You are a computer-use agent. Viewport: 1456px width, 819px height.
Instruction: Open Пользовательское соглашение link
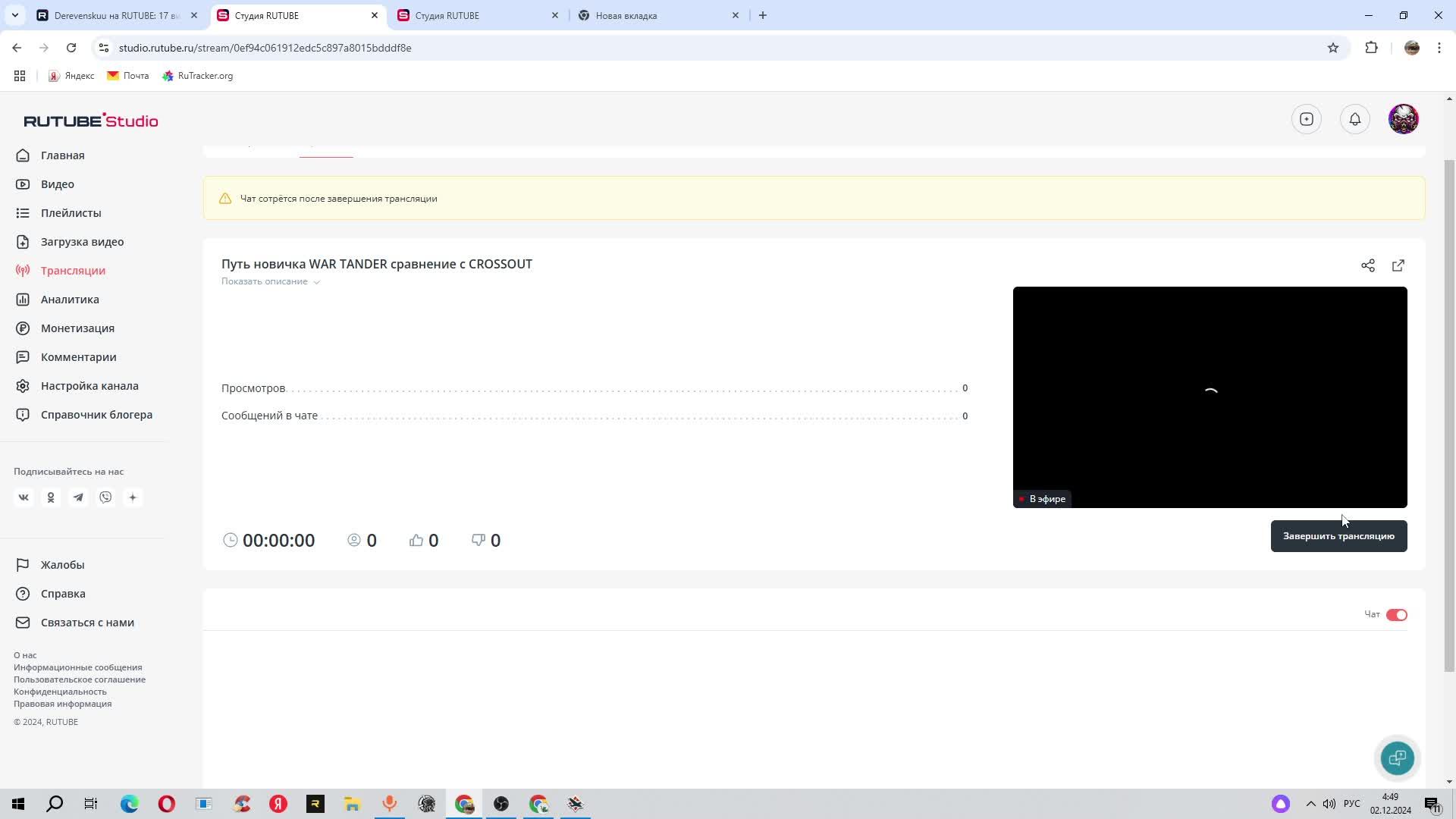tap(80, 679)
